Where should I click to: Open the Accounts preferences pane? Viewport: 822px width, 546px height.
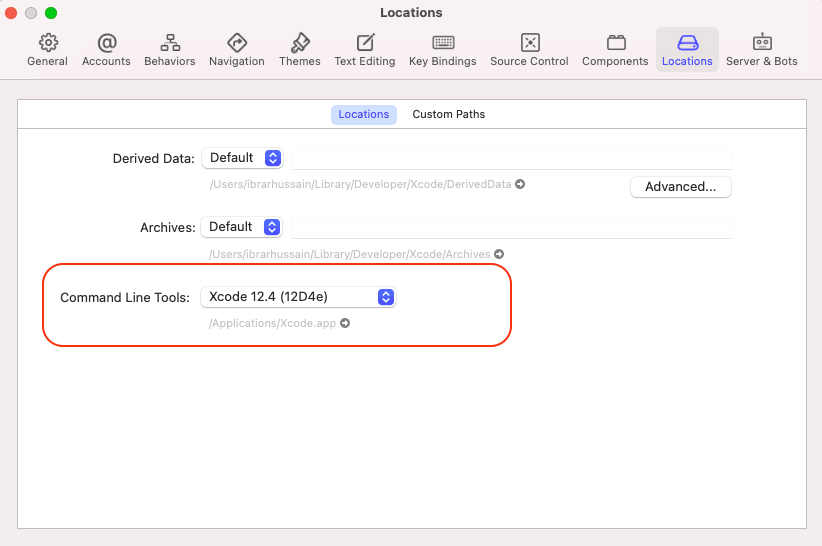[x=106, y=50]
